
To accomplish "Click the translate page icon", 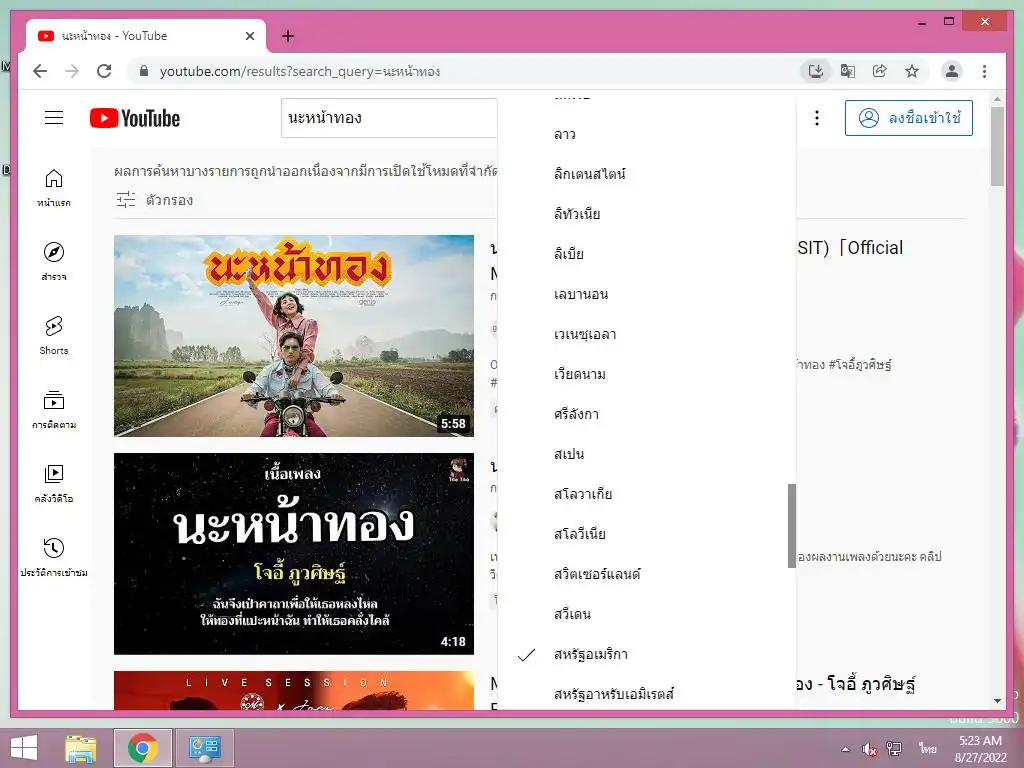I will click(848, 71).
